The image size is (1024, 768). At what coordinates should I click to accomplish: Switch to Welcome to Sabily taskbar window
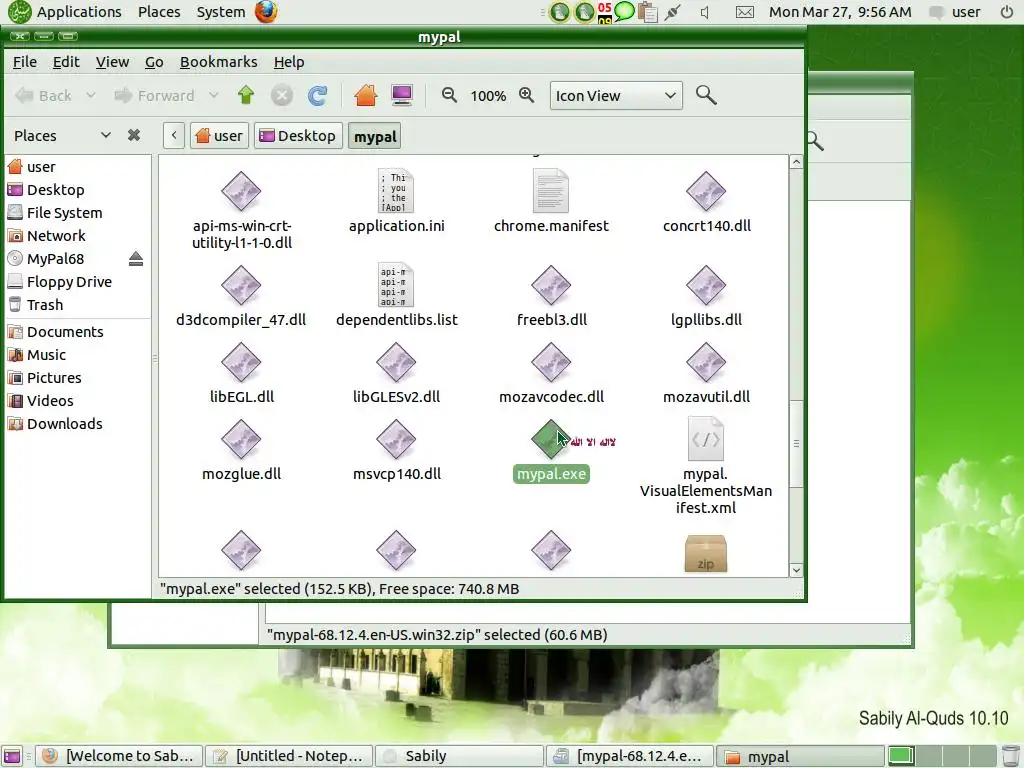119,756
